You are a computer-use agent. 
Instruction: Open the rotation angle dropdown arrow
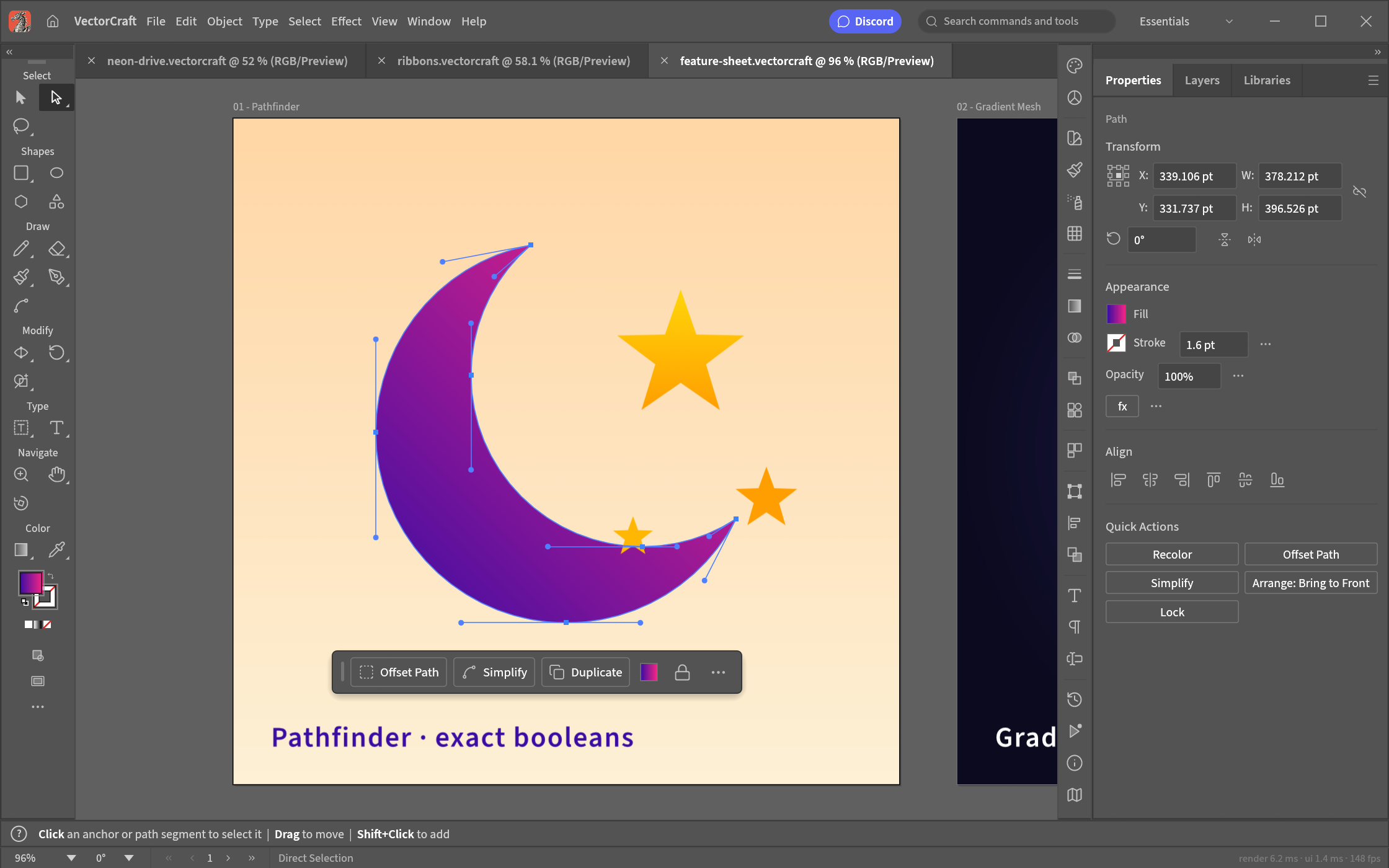pos(129,858)
